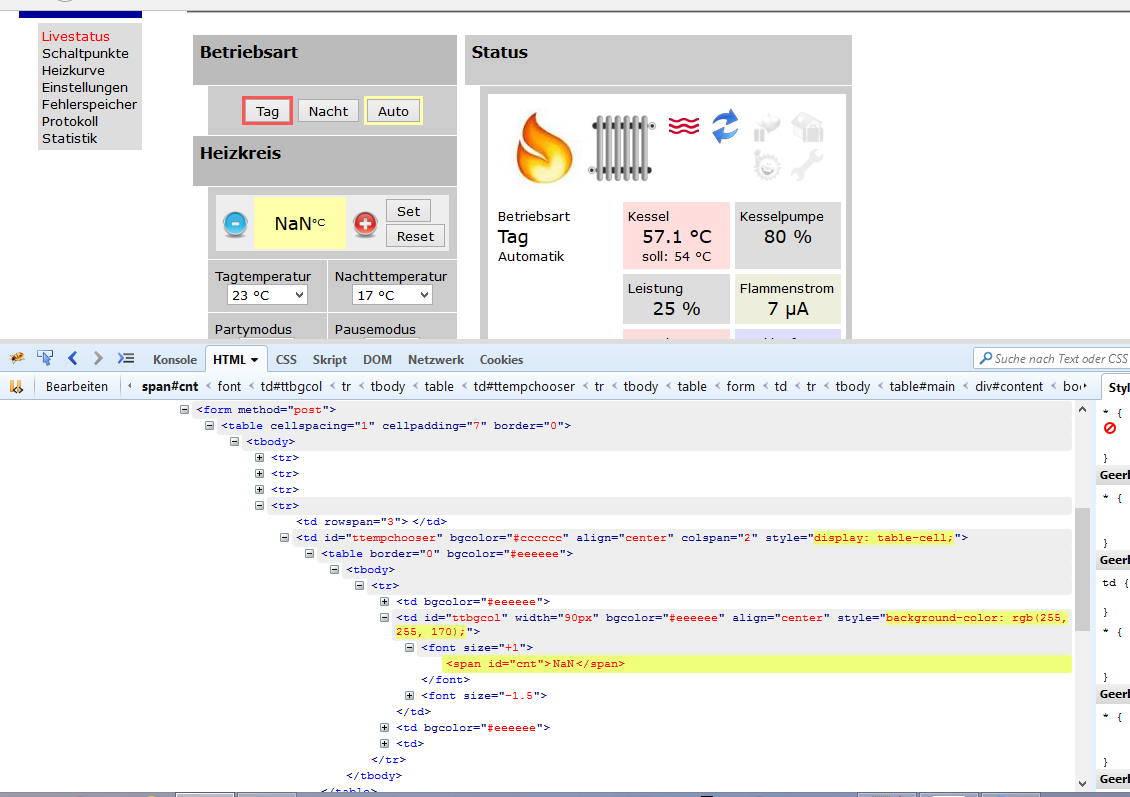Click the Flammenstrom 7 µA cell

click(x=788, y=299)
